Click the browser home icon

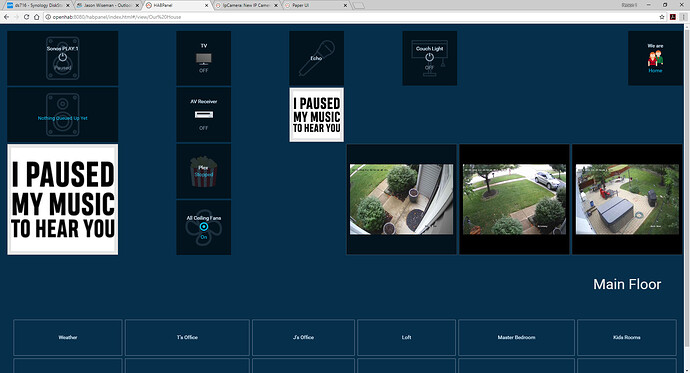point(37,17)
